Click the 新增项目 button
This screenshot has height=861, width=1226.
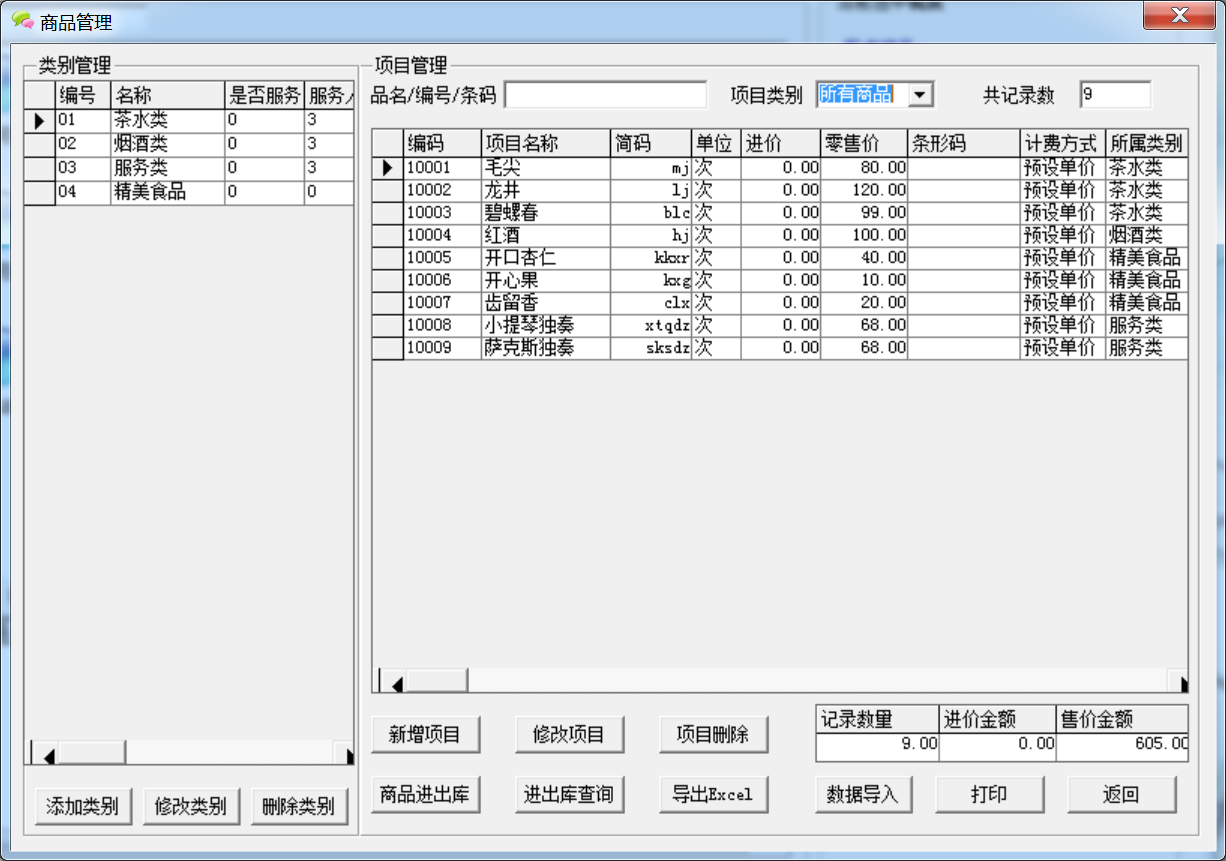pos(425,735)
